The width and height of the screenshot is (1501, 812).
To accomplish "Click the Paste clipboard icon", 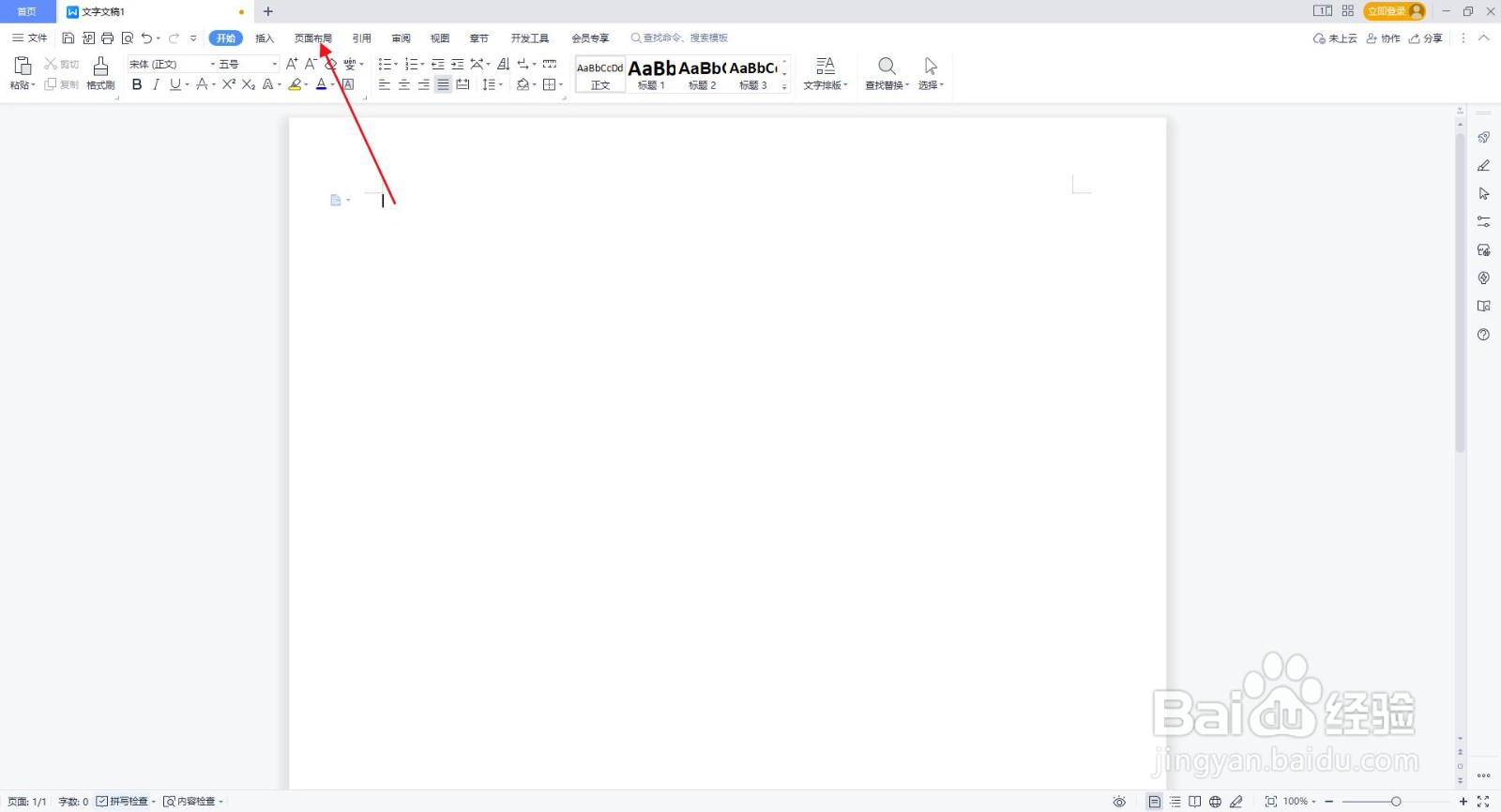I will click(23, 66).
